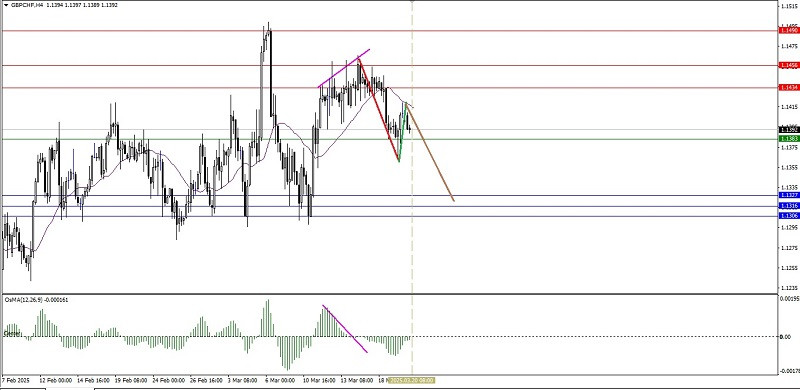Click the 12 Feb 00:00 time axis label
This screenshot has width=800, height=390.
55,380
